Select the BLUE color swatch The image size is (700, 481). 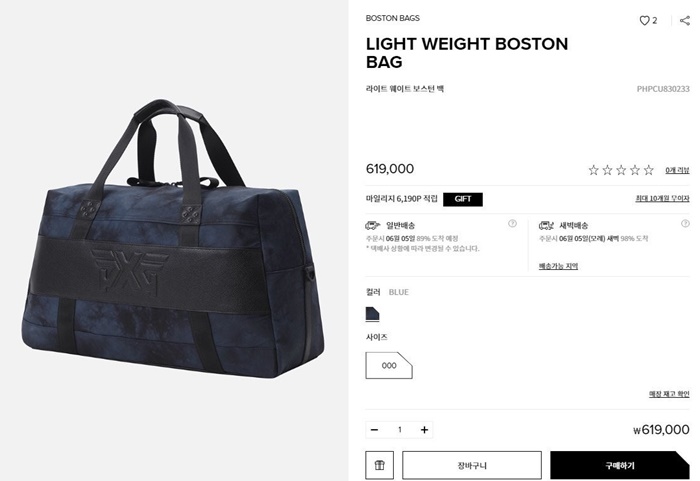pyautogui.click(x=372, y=314)
